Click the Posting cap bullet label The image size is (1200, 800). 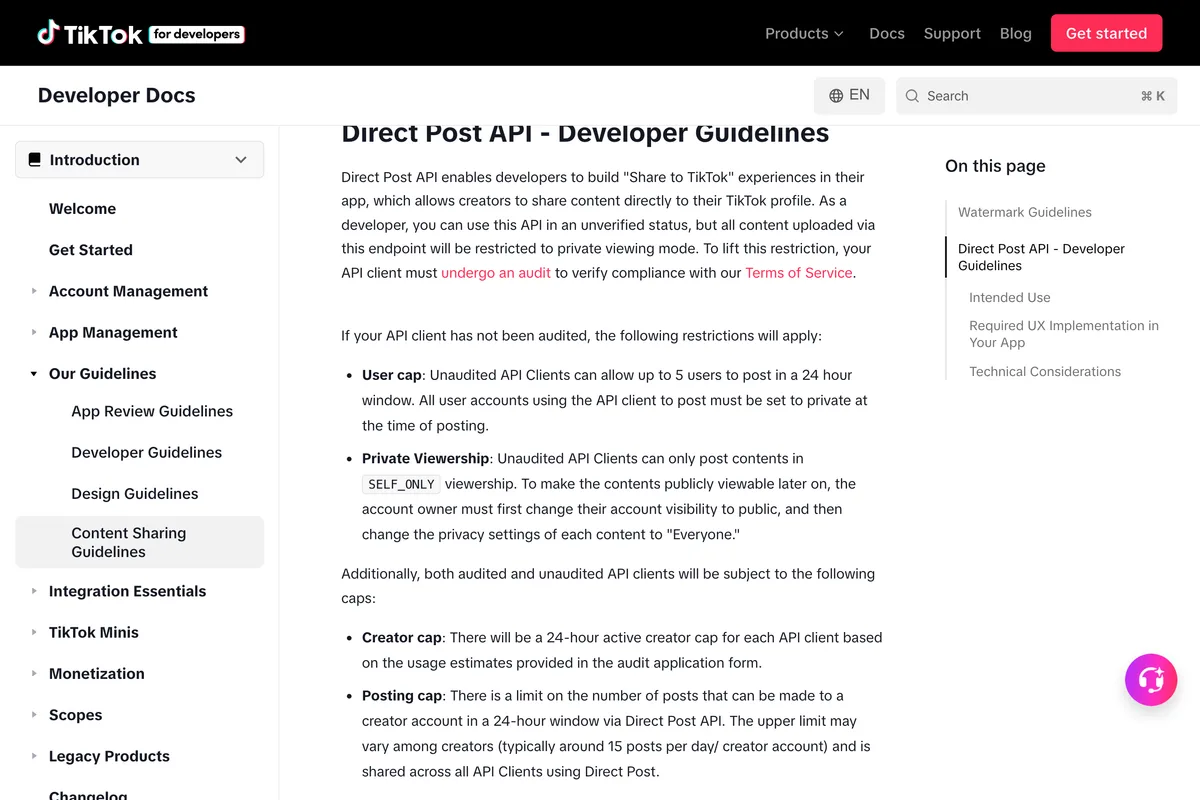pyautogui.click(x=402, y=696)
